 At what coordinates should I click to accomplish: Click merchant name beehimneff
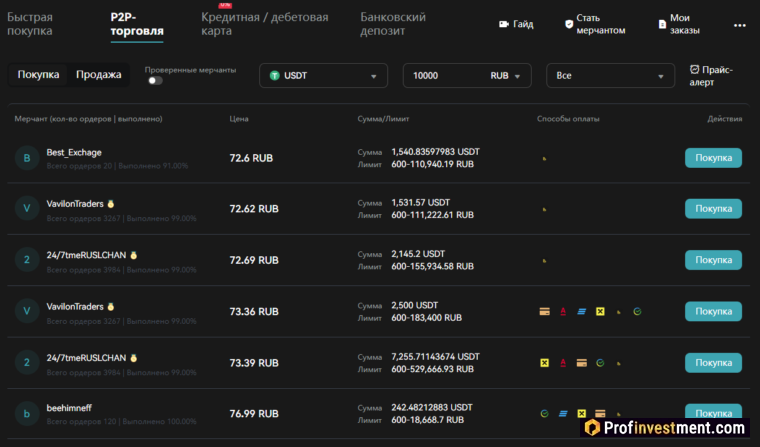69,408
